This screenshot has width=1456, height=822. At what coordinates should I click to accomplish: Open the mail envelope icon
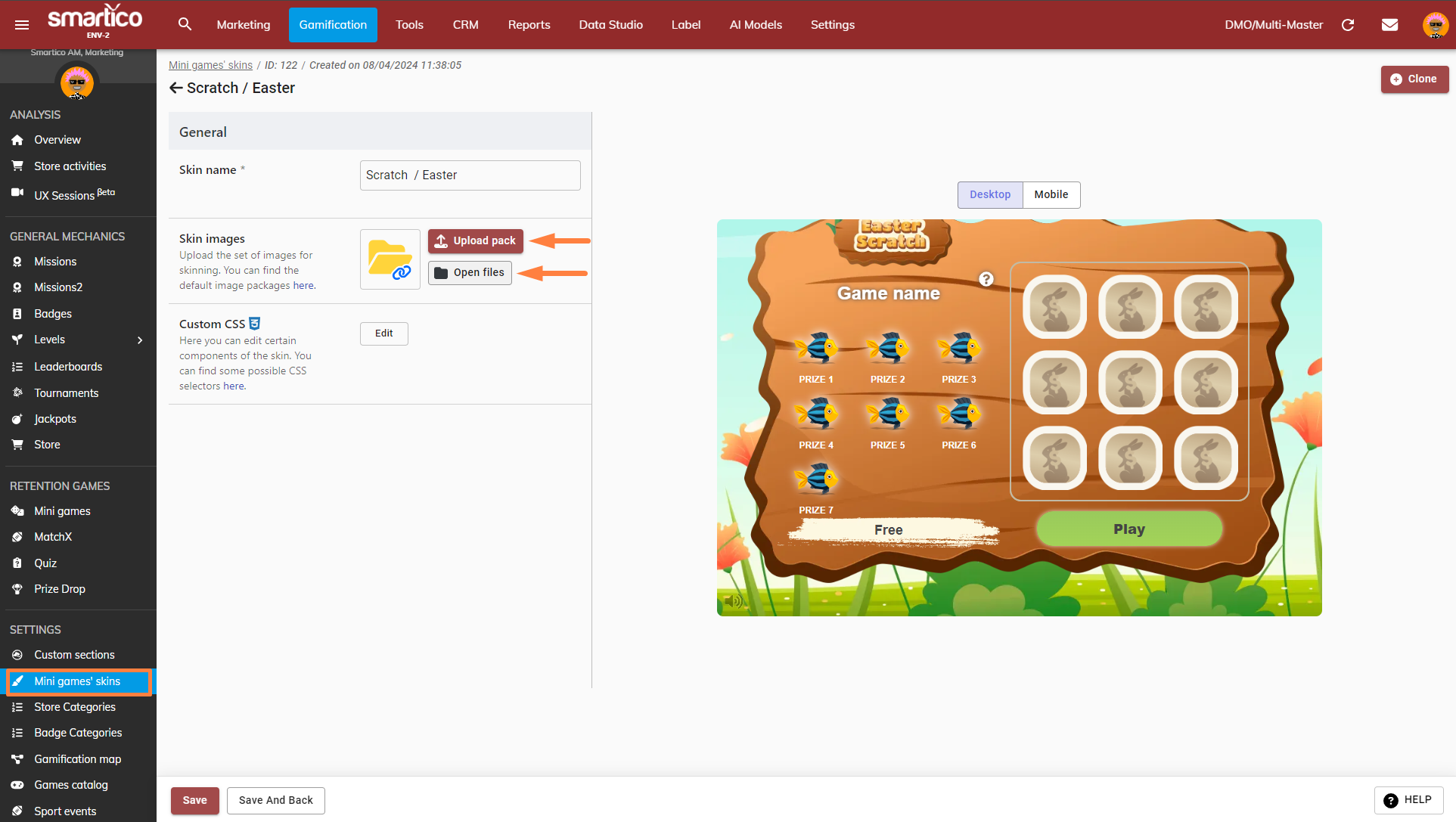click(1389, 25)
